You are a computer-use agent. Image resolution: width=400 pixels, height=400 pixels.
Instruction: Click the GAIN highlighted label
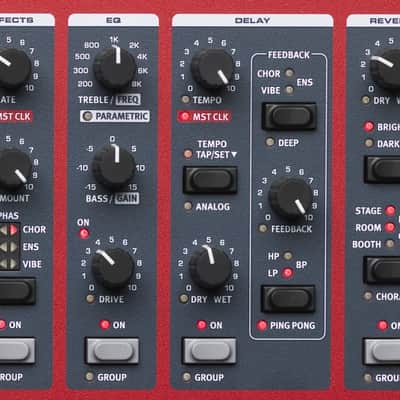pyautogui.click(x=127, y=198)
